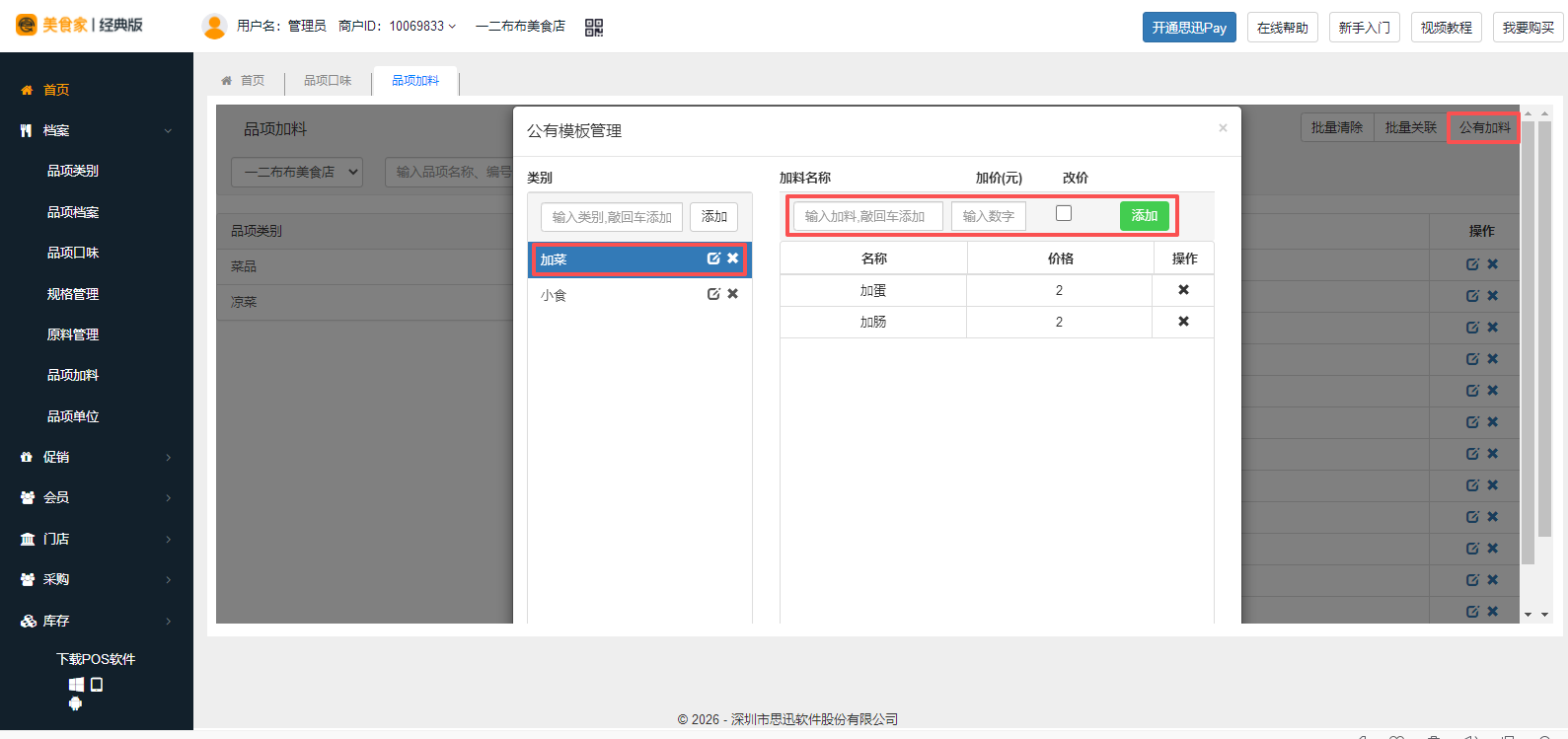Download the tablet POS software icon
The image size is (1568, 739).
(97, 684)
